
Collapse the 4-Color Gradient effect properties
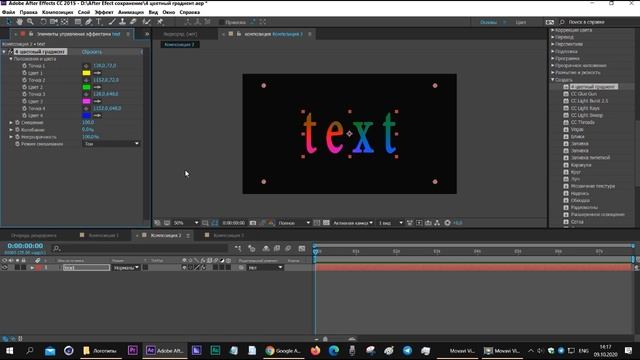pos(4,52)
